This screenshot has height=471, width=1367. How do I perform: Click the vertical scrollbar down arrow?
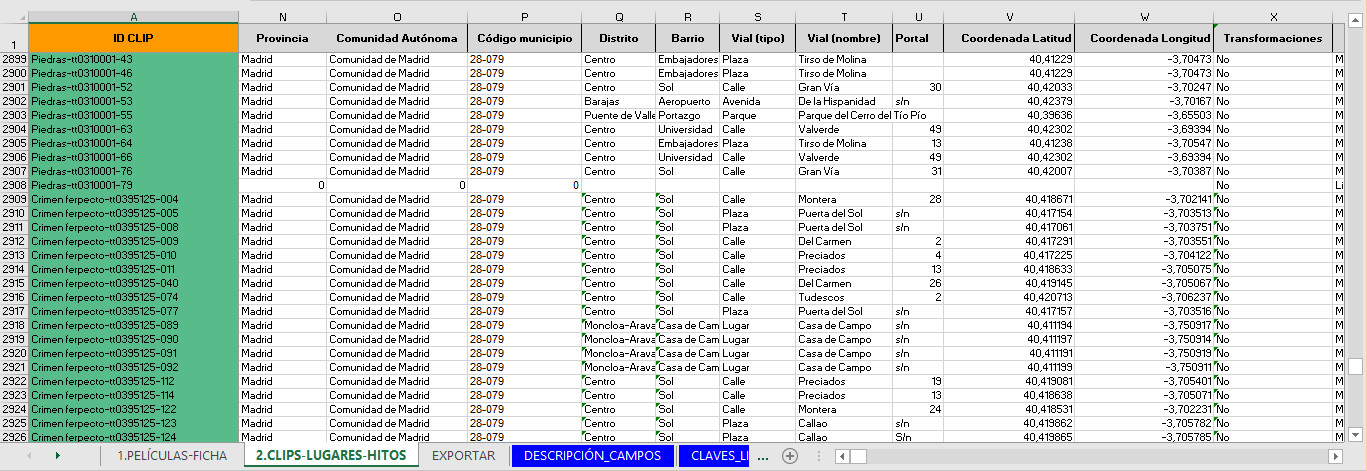(x=1355, y=434)
